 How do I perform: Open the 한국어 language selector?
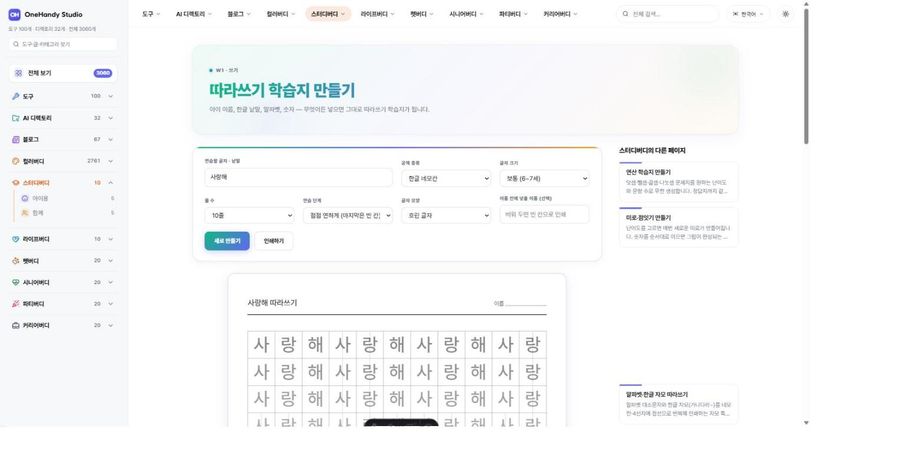748,14
